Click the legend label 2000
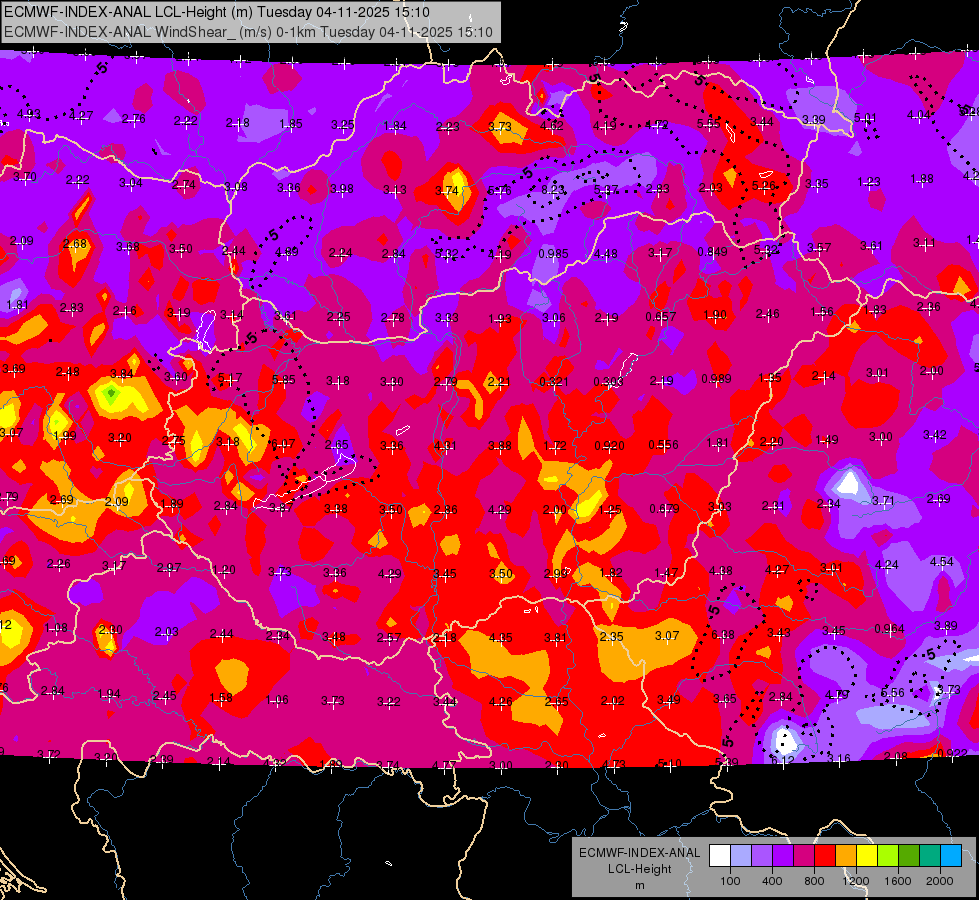979x900 pixels. 940,881
